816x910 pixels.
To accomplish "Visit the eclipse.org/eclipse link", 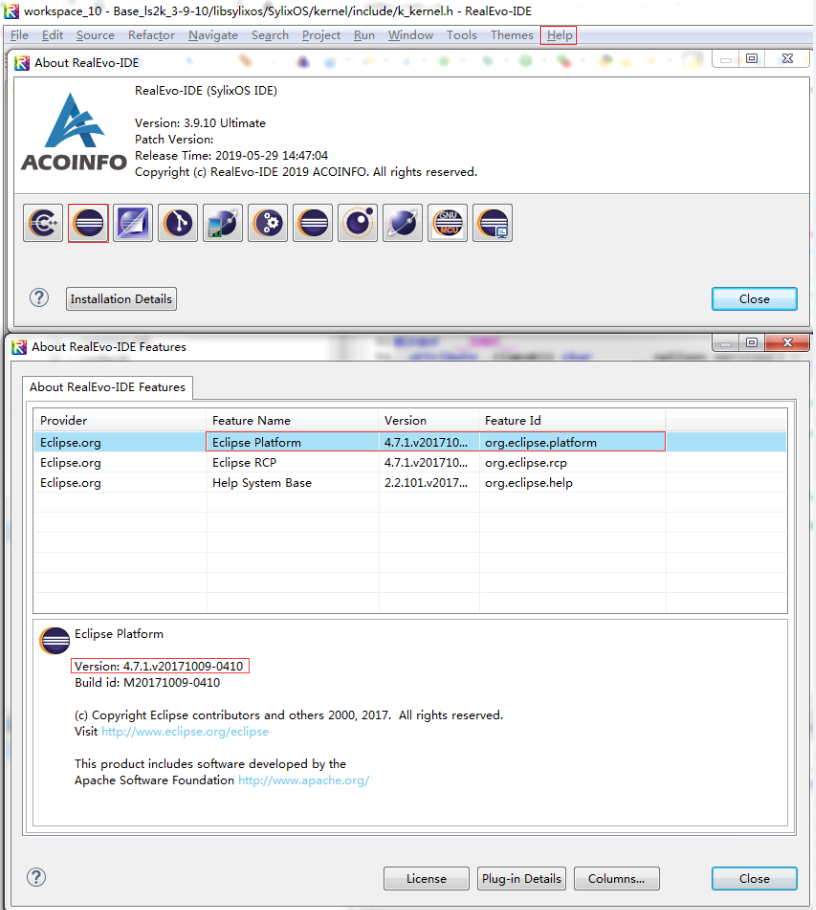I will [185, 731].
